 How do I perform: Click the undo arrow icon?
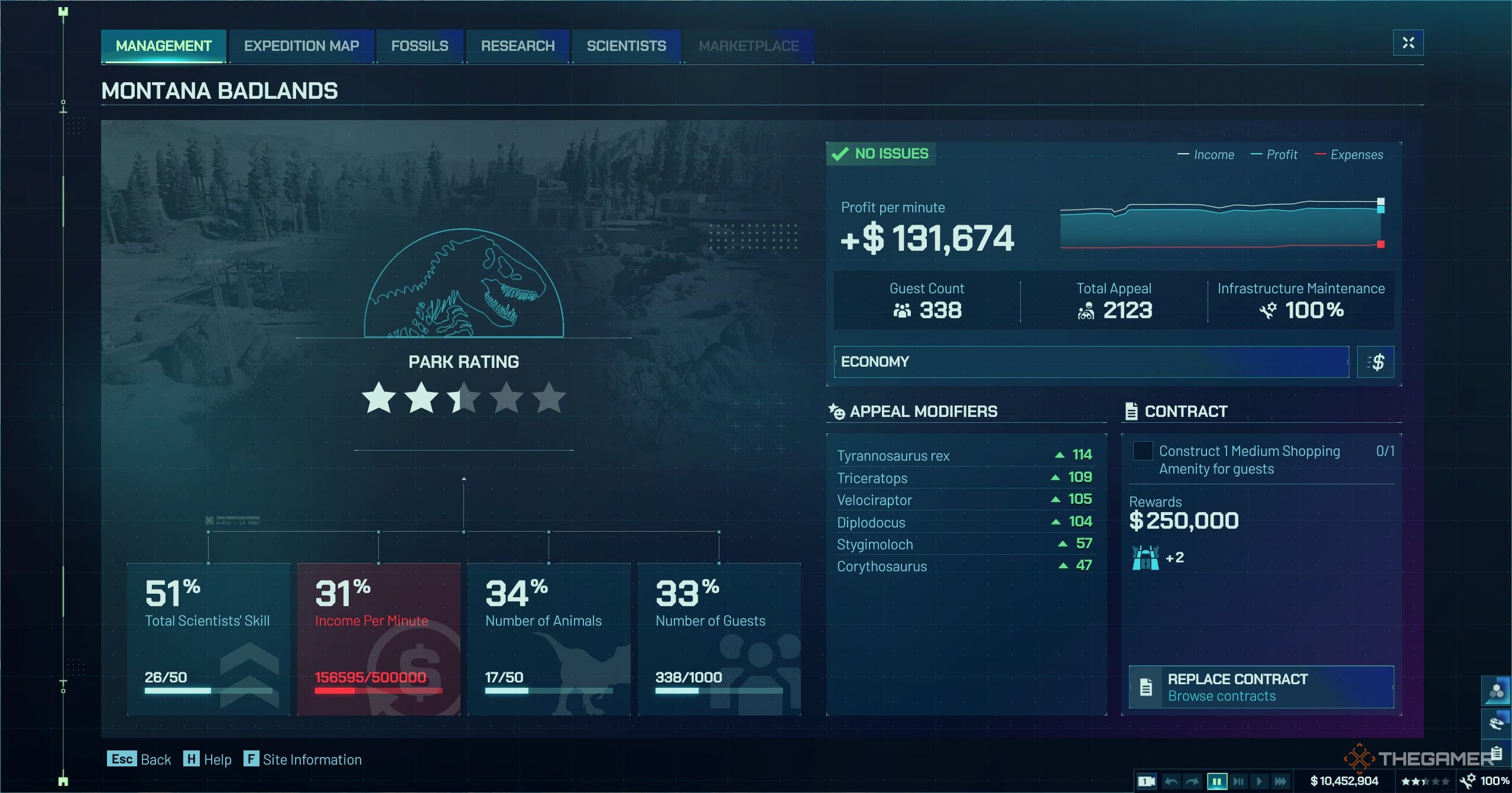(x=1170, y=781)
